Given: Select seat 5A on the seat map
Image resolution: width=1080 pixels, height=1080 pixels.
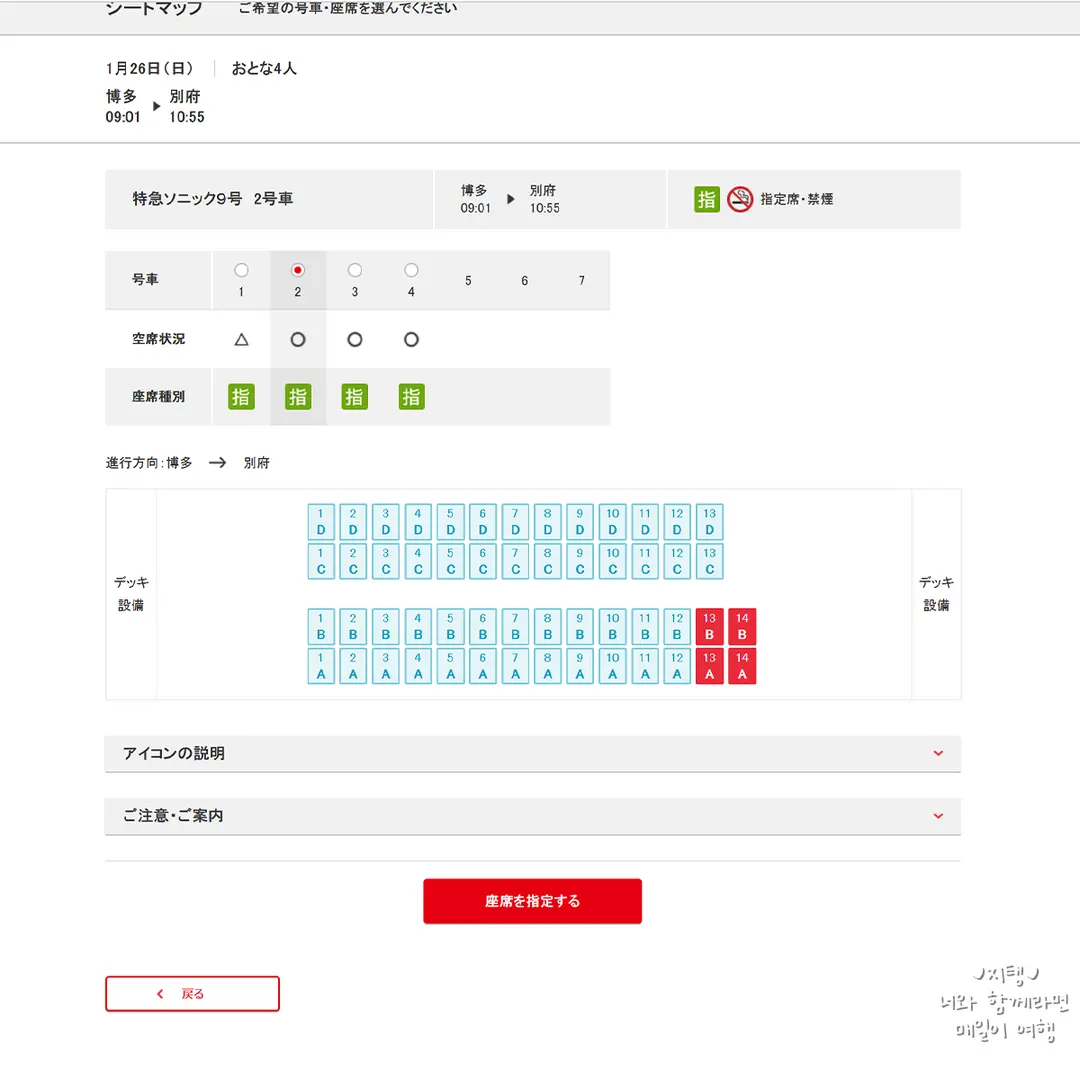Looking at the screenshot, I should [450, 666].
